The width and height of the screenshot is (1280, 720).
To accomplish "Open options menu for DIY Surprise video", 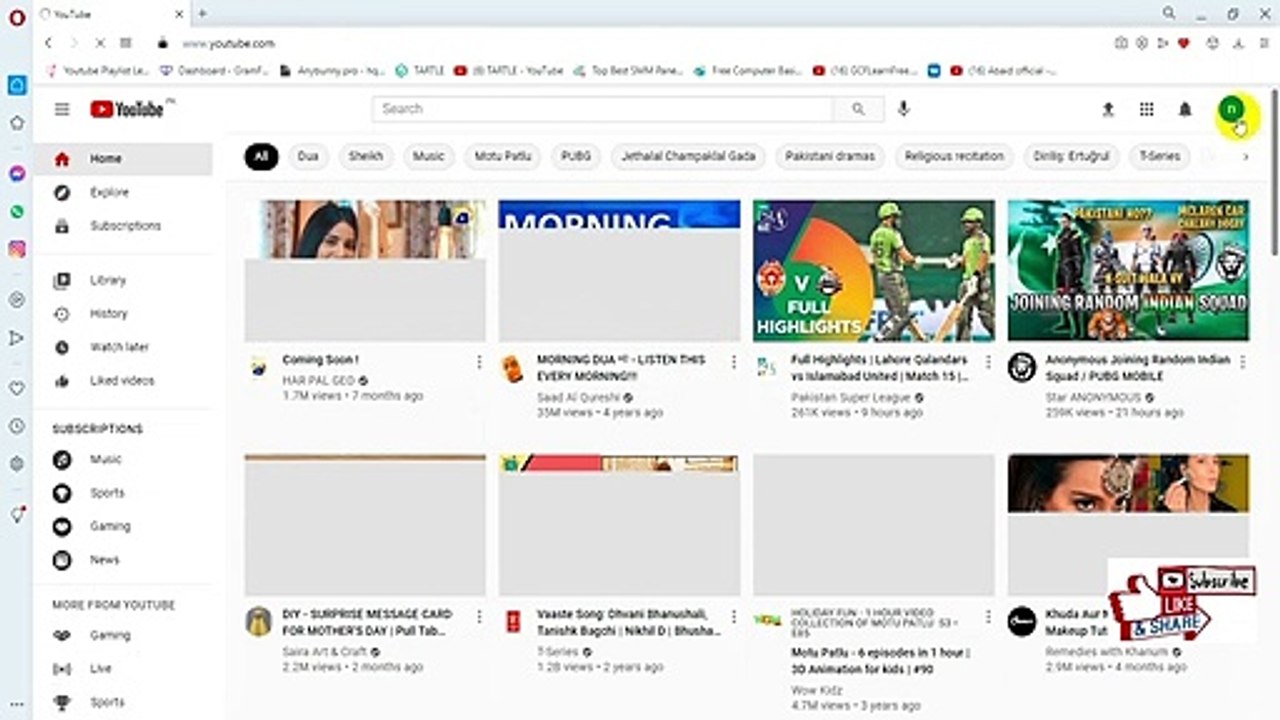I will coord(479,616).
